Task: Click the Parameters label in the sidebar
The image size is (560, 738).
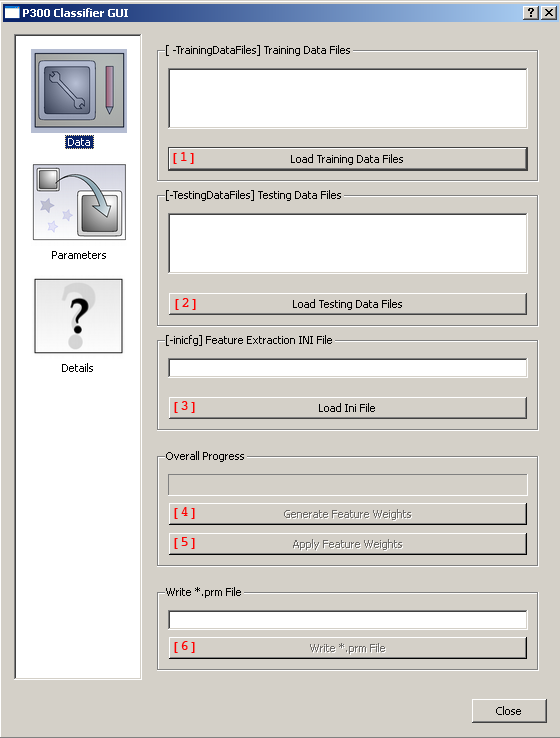Action: coord(79,255)
